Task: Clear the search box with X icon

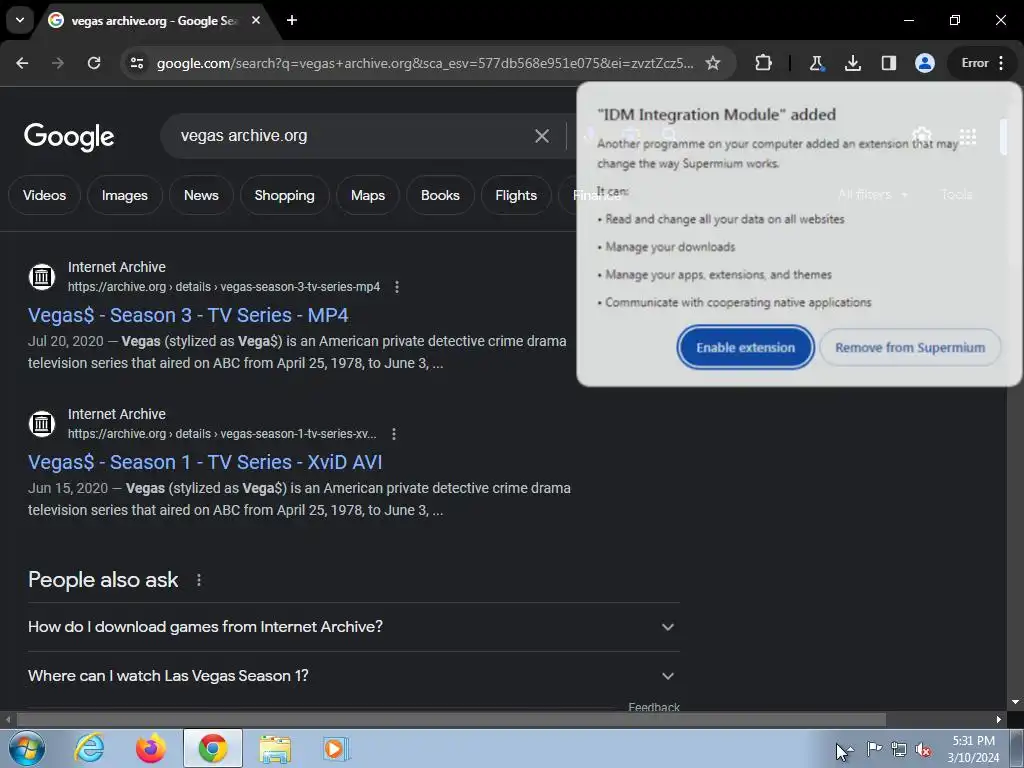Action: (541, 136)
